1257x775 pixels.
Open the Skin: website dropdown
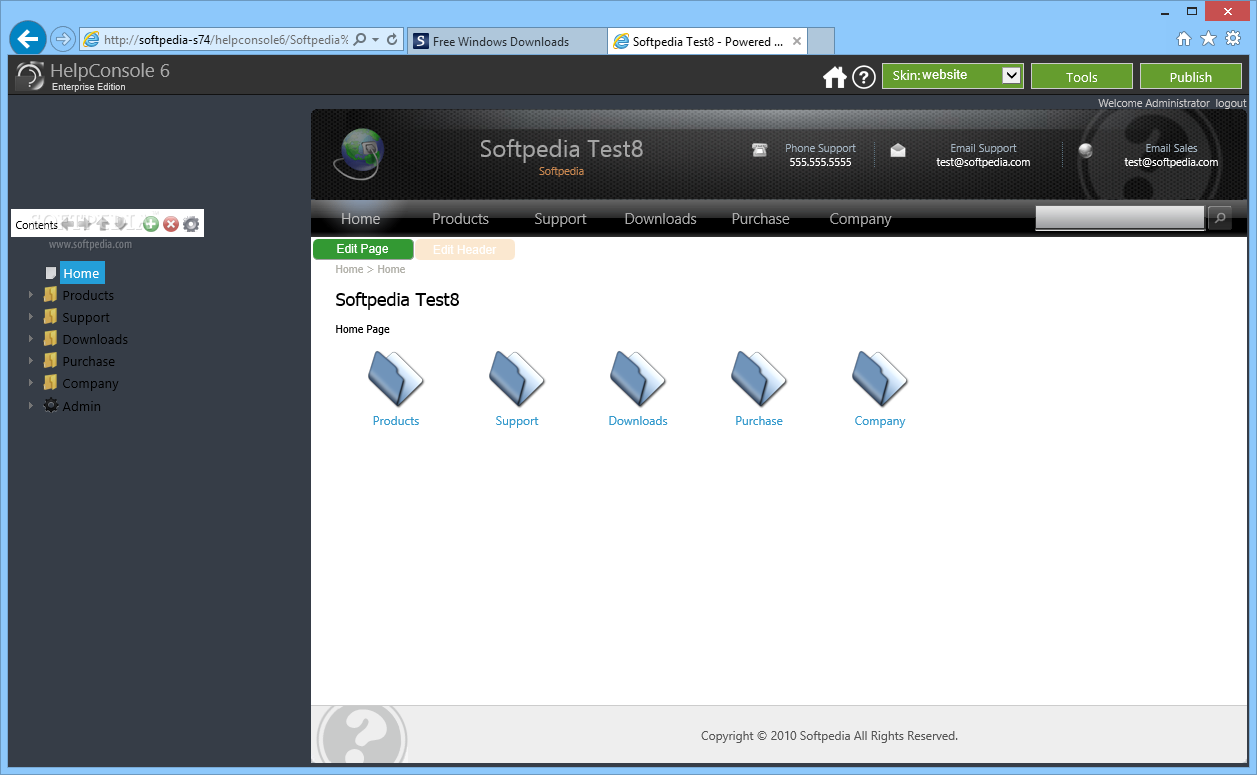pyautogui.click(x=953, y=75)
